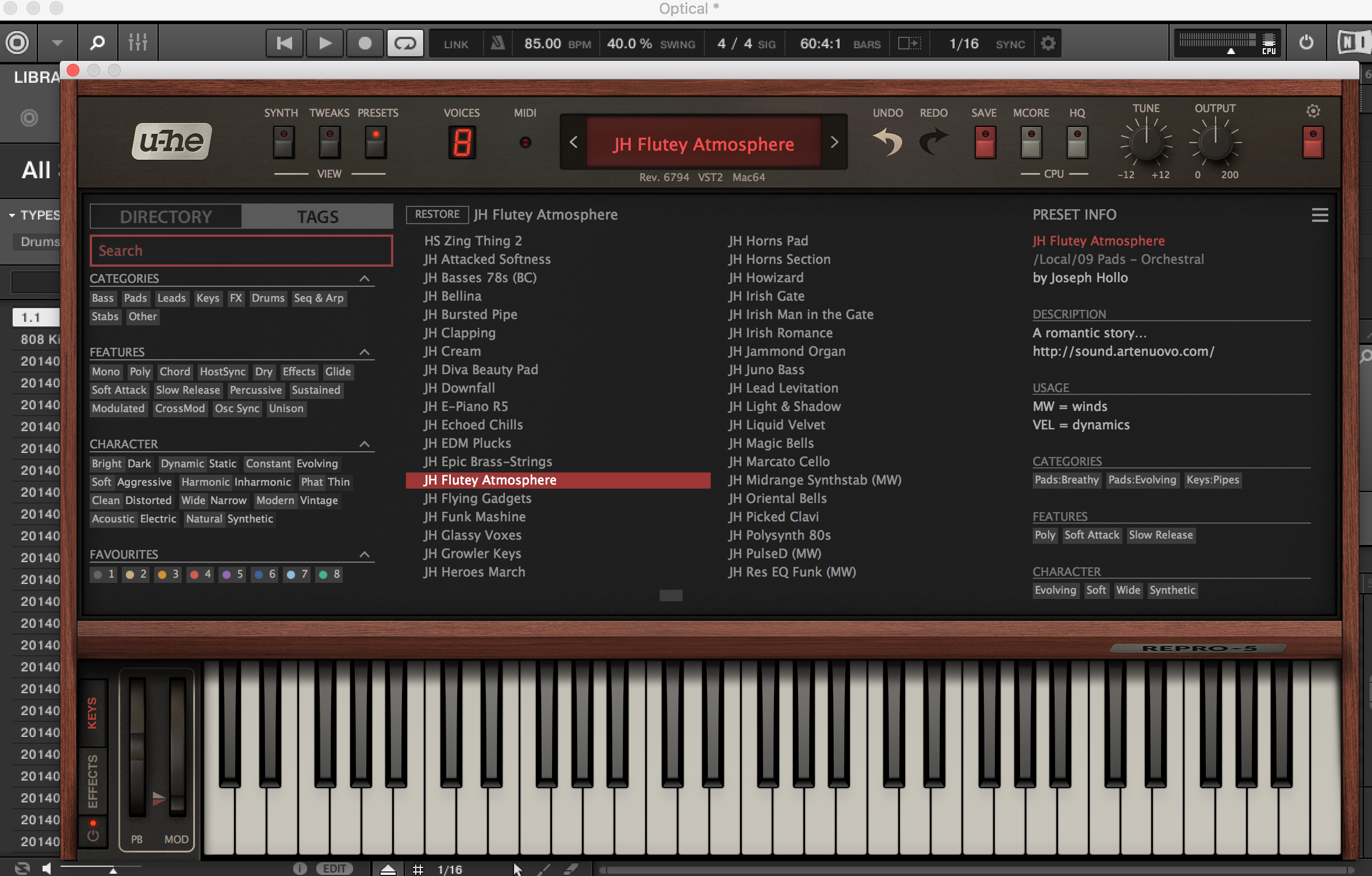Click the TUNE knob
Viewport: 1372px width, 876px height.
[1145, 143]
